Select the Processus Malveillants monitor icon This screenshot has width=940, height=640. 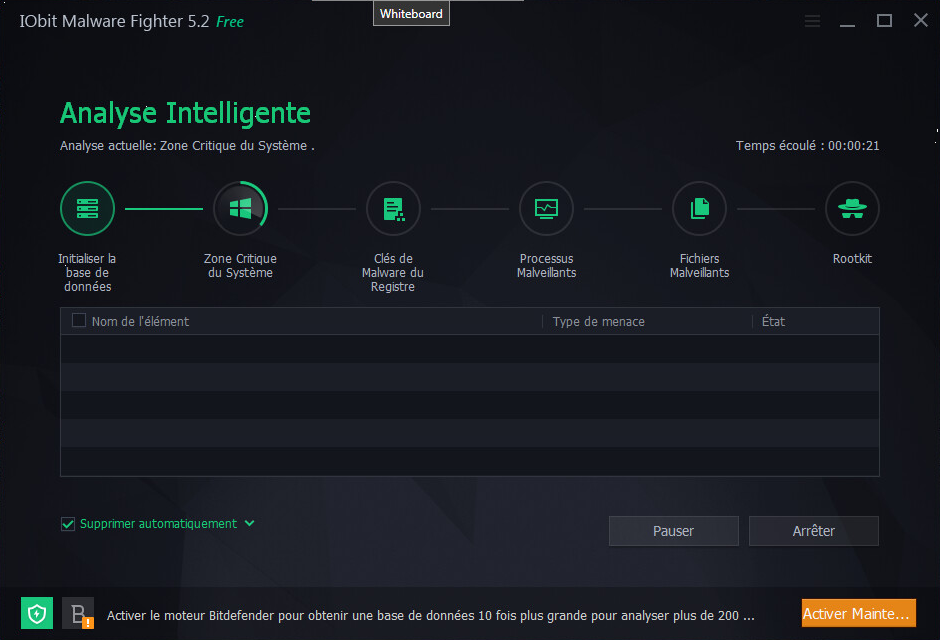(x=546, y=209)
